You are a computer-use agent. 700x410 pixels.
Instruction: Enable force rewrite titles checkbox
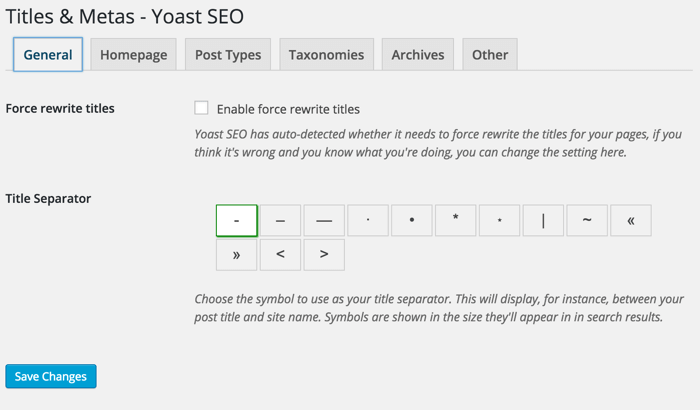click(202, 108)
